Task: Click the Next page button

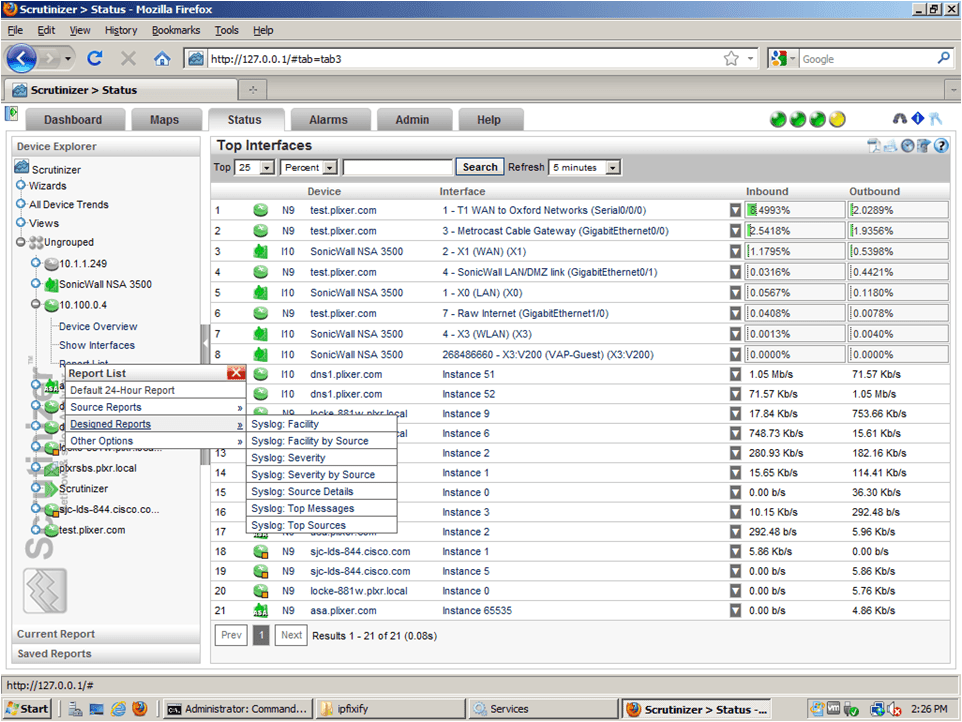Action: [291, 635]
